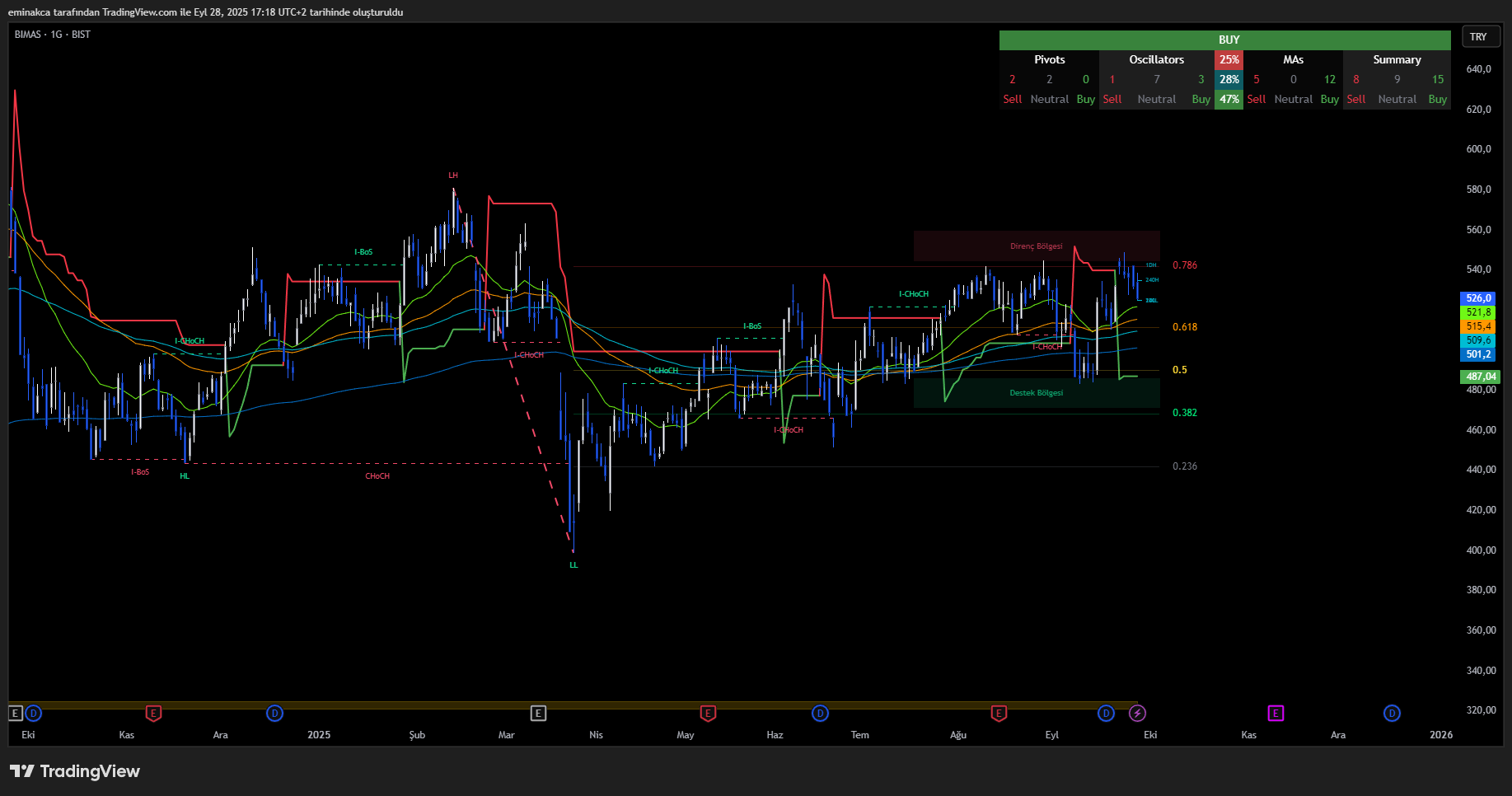Viewport: 1512px width, 796px height.
Task: Click the red E marker above first Kas
Action: point(153,713)
